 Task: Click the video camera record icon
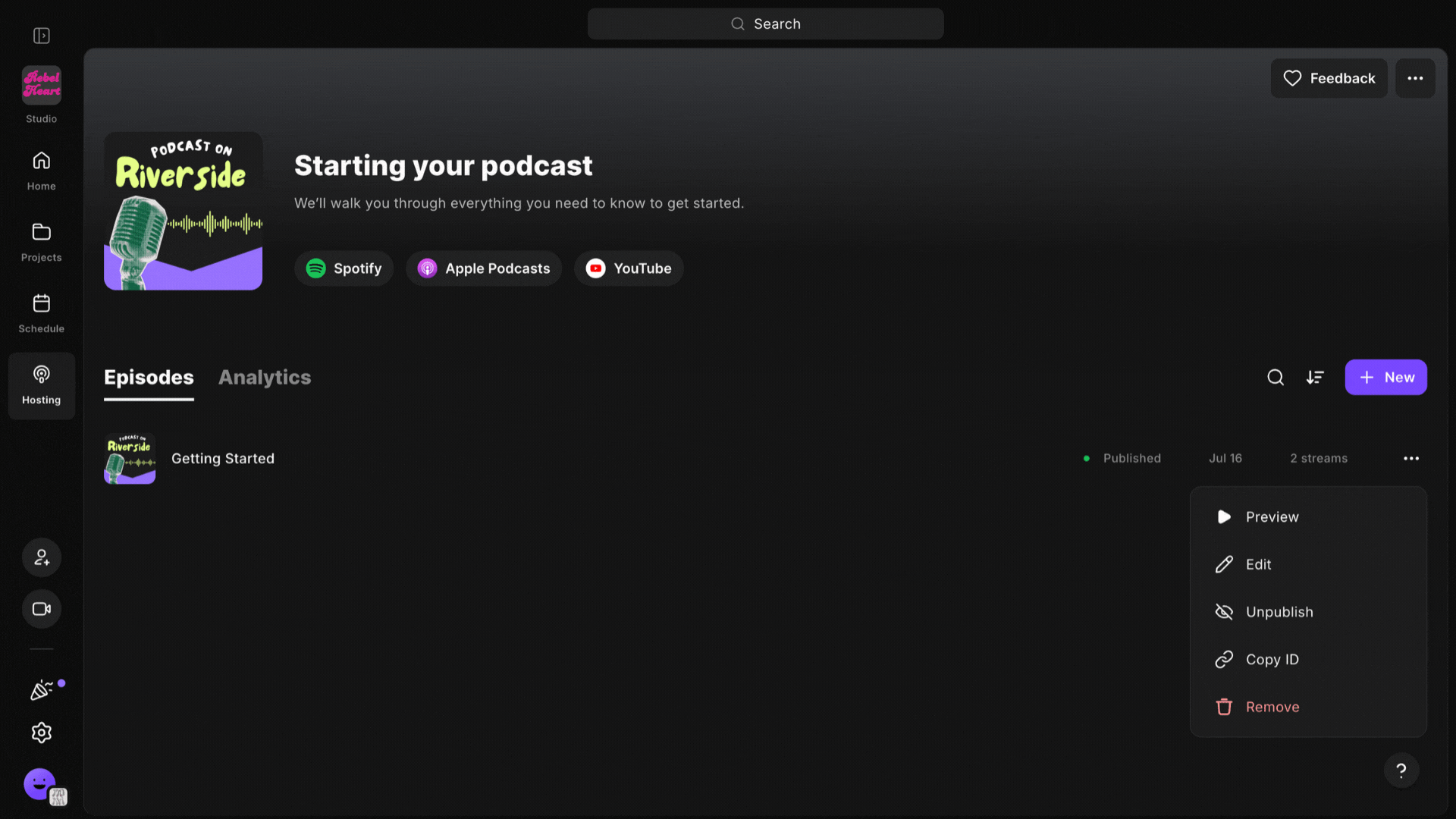pyautogui.click(x=42, y=609)
